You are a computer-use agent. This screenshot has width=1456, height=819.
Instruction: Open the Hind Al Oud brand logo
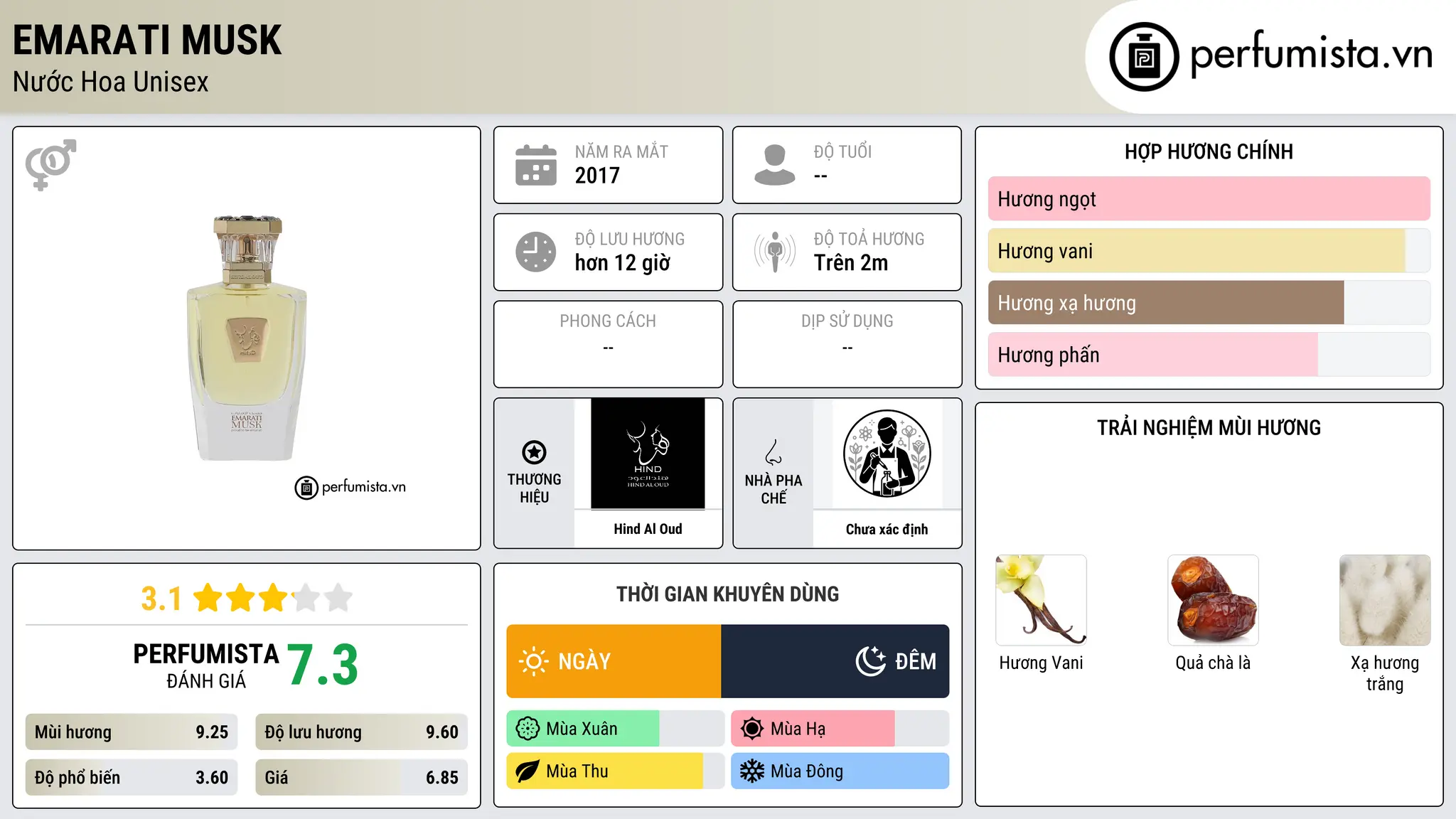648,454
